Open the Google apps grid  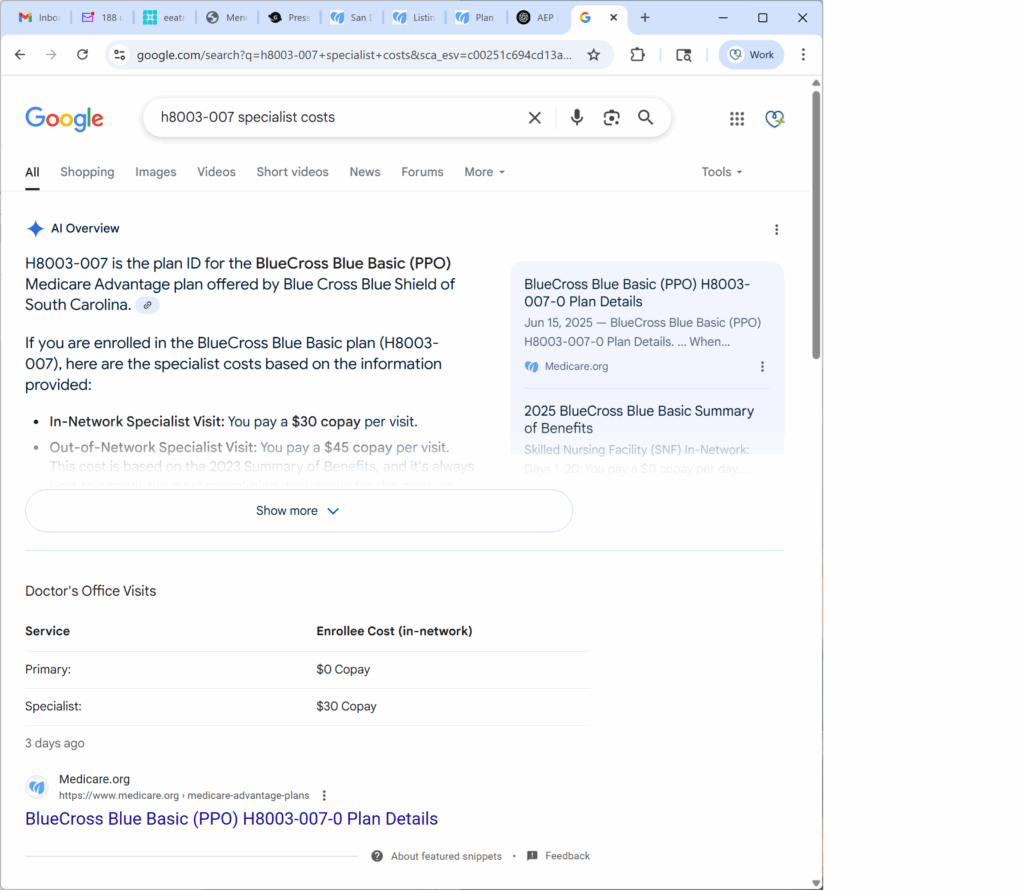[x=737, y=118]
